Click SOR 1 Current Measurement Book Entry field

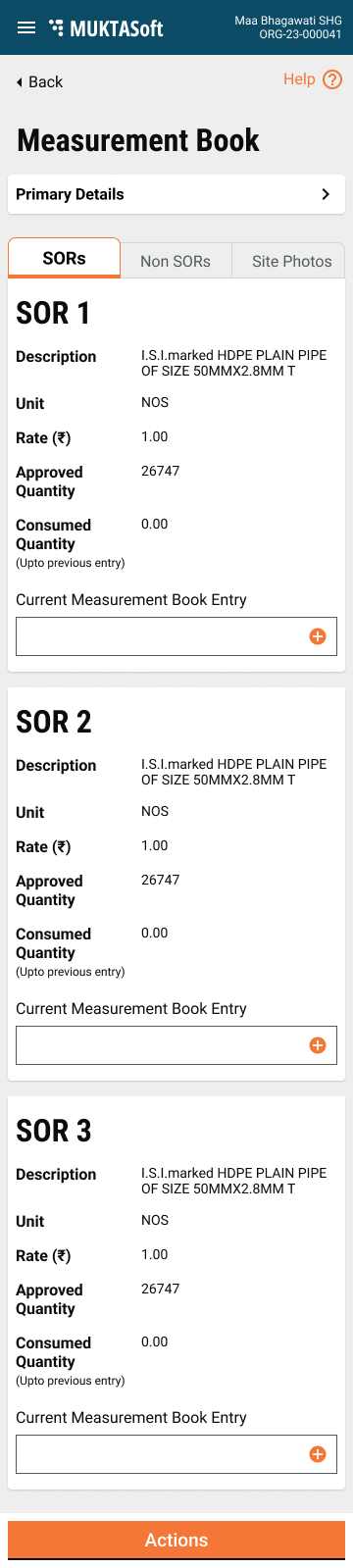pyautogui.click(x=176, y=636)
